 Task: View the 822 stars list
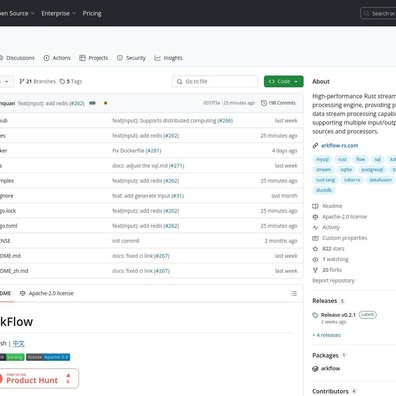[329, 249]
